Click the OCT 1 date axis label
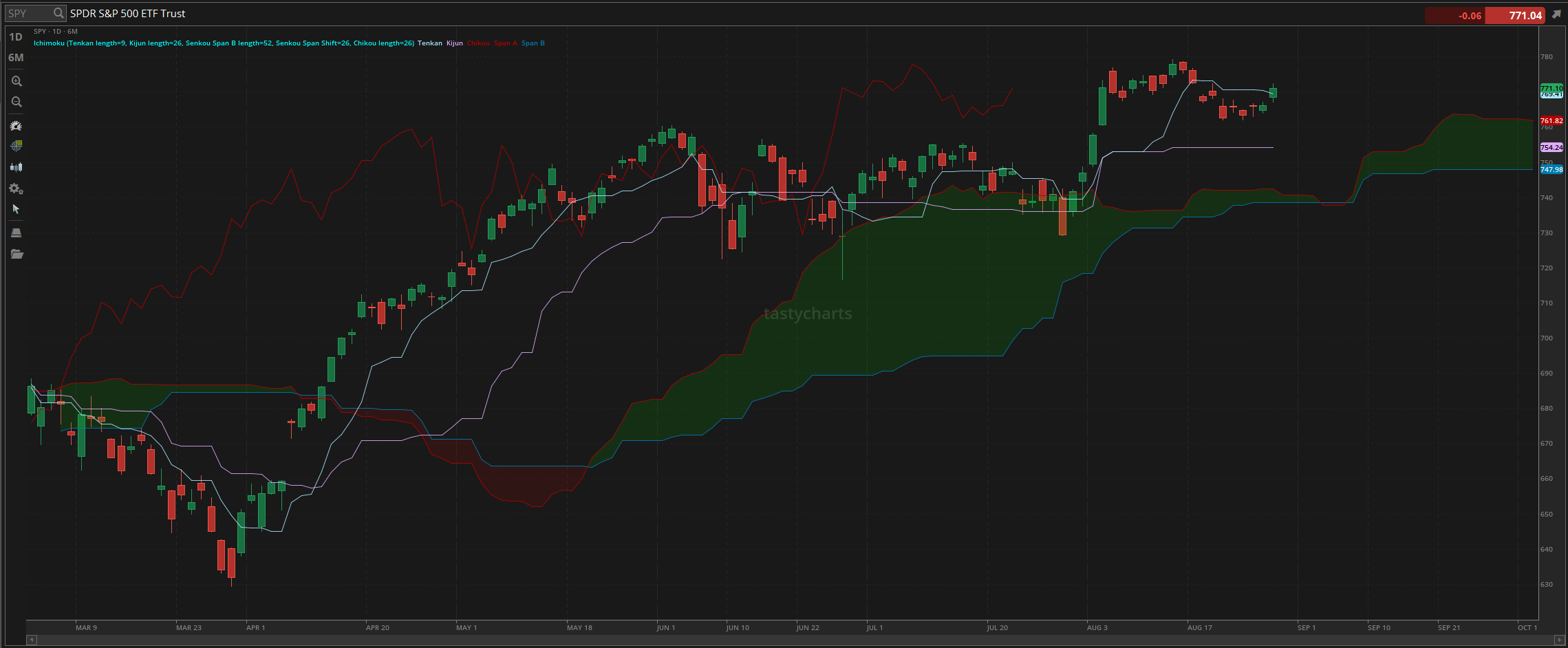The image size is (1568, 648). click(1527, 627)
